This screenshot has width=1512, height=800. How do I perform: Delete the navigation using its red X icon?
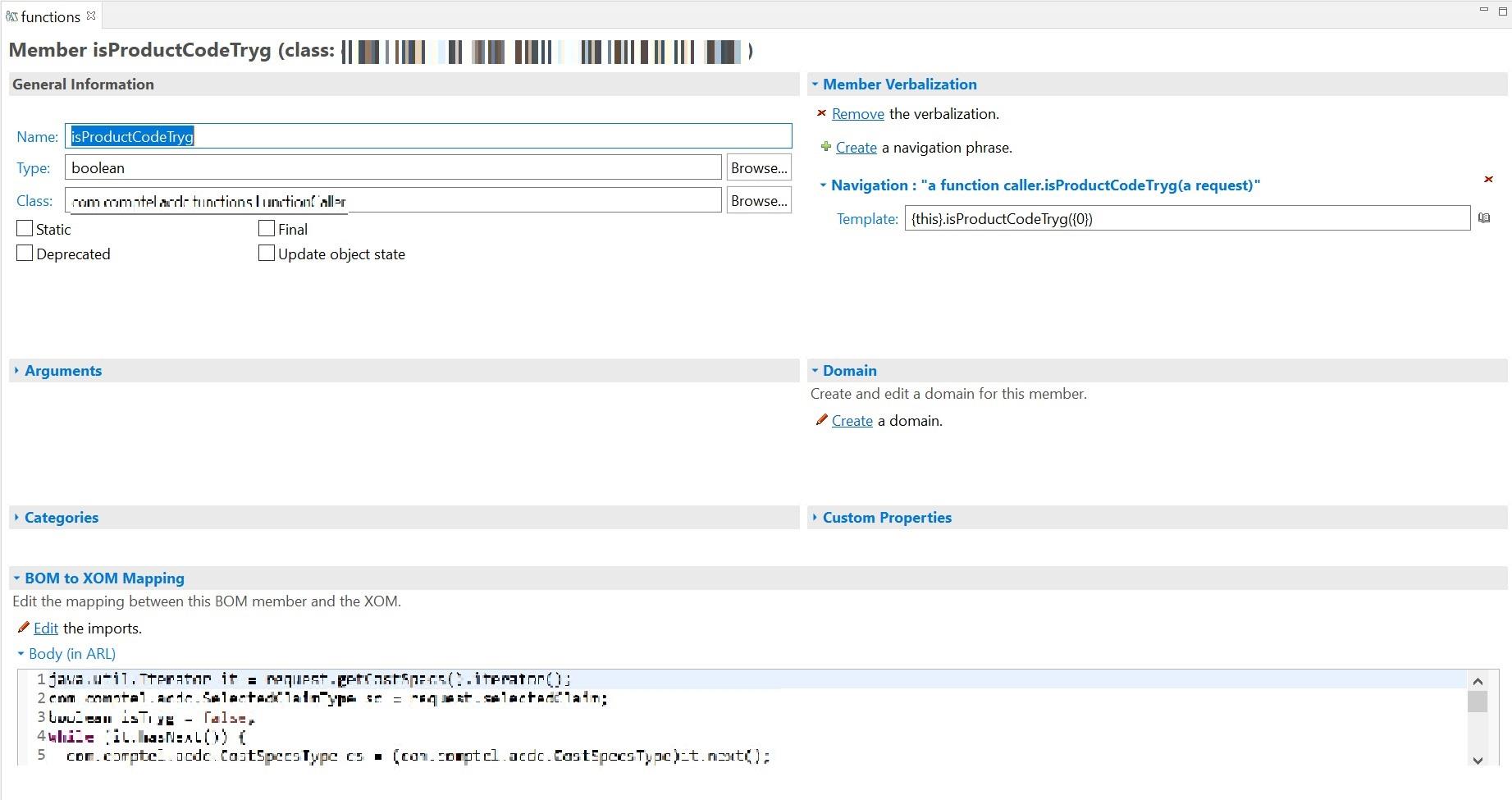1488,179
